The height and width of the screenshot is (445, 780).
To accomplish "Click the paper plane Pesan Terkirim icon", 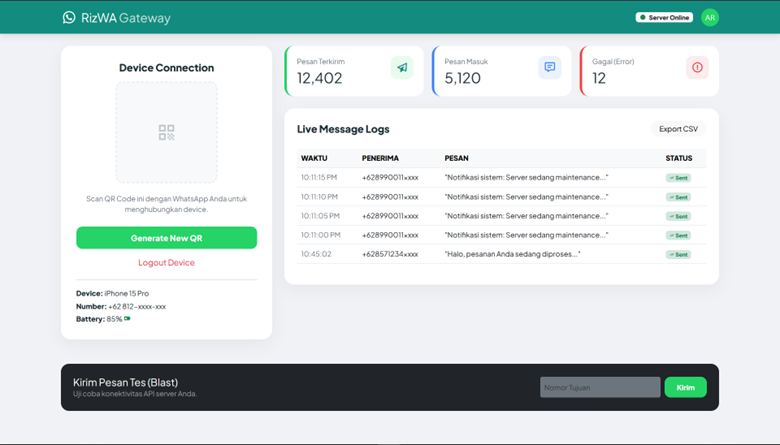I will click(x=402, y=67).
